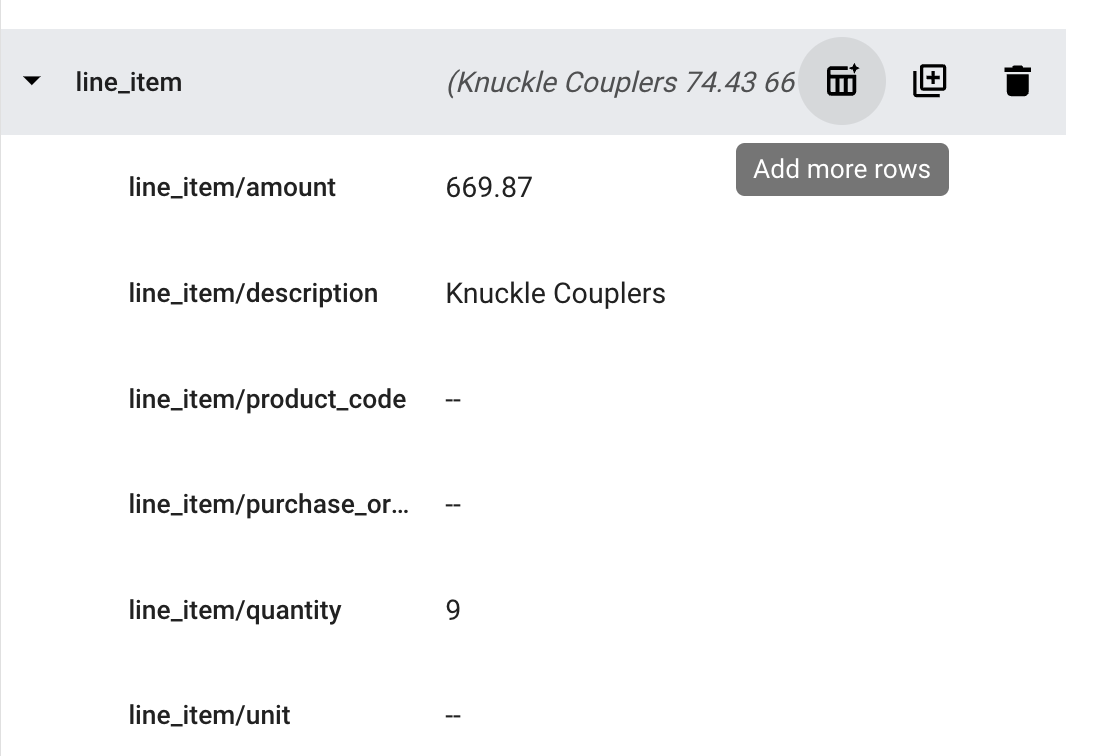Collapse the line_item section arrow
The width and height of the screenshot is (1098, 756).
[32, 81]
